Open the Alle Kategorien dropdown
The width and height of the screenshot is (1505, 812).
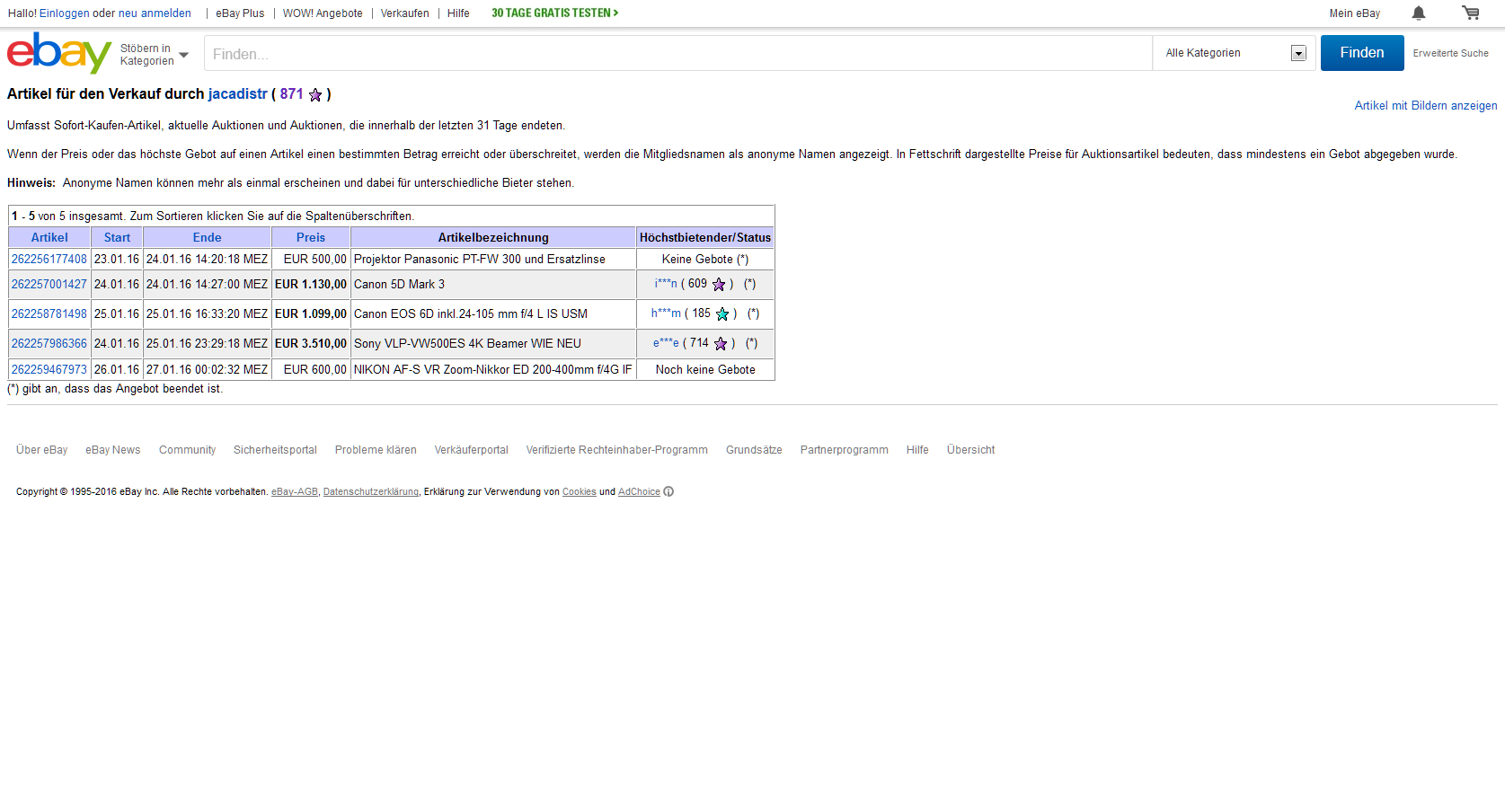(1235, 53)
